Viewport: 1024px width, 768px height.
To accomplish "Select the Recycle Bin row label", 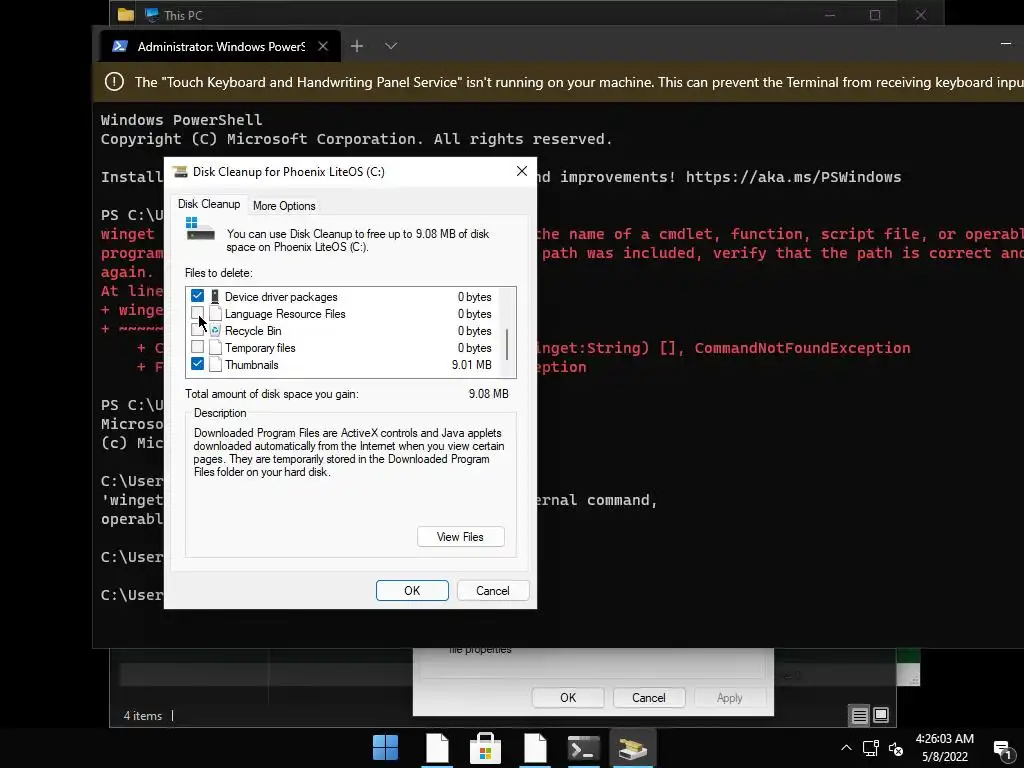I will point(253,330).
